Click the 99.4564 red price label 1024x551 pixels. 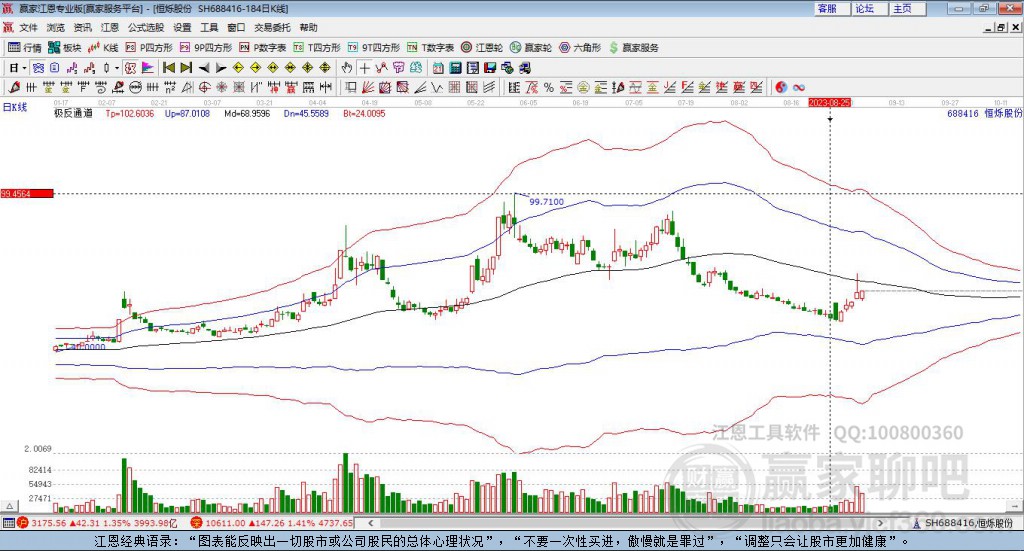click(27, 194)
